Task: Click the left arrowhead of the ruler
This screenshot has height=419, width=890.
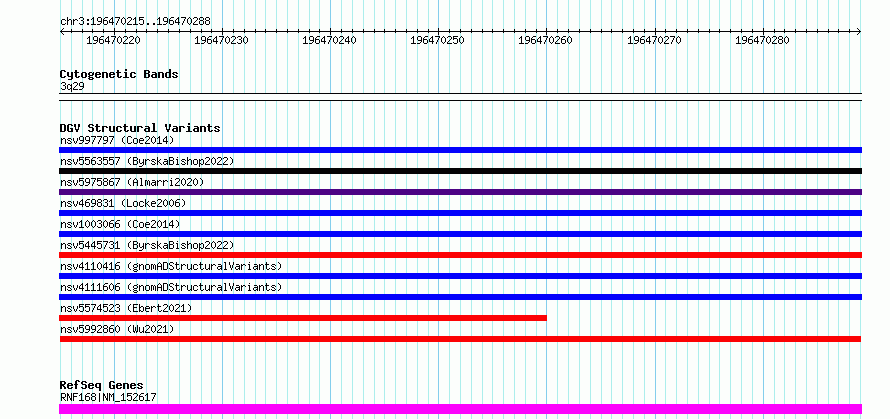Action: 62,32
